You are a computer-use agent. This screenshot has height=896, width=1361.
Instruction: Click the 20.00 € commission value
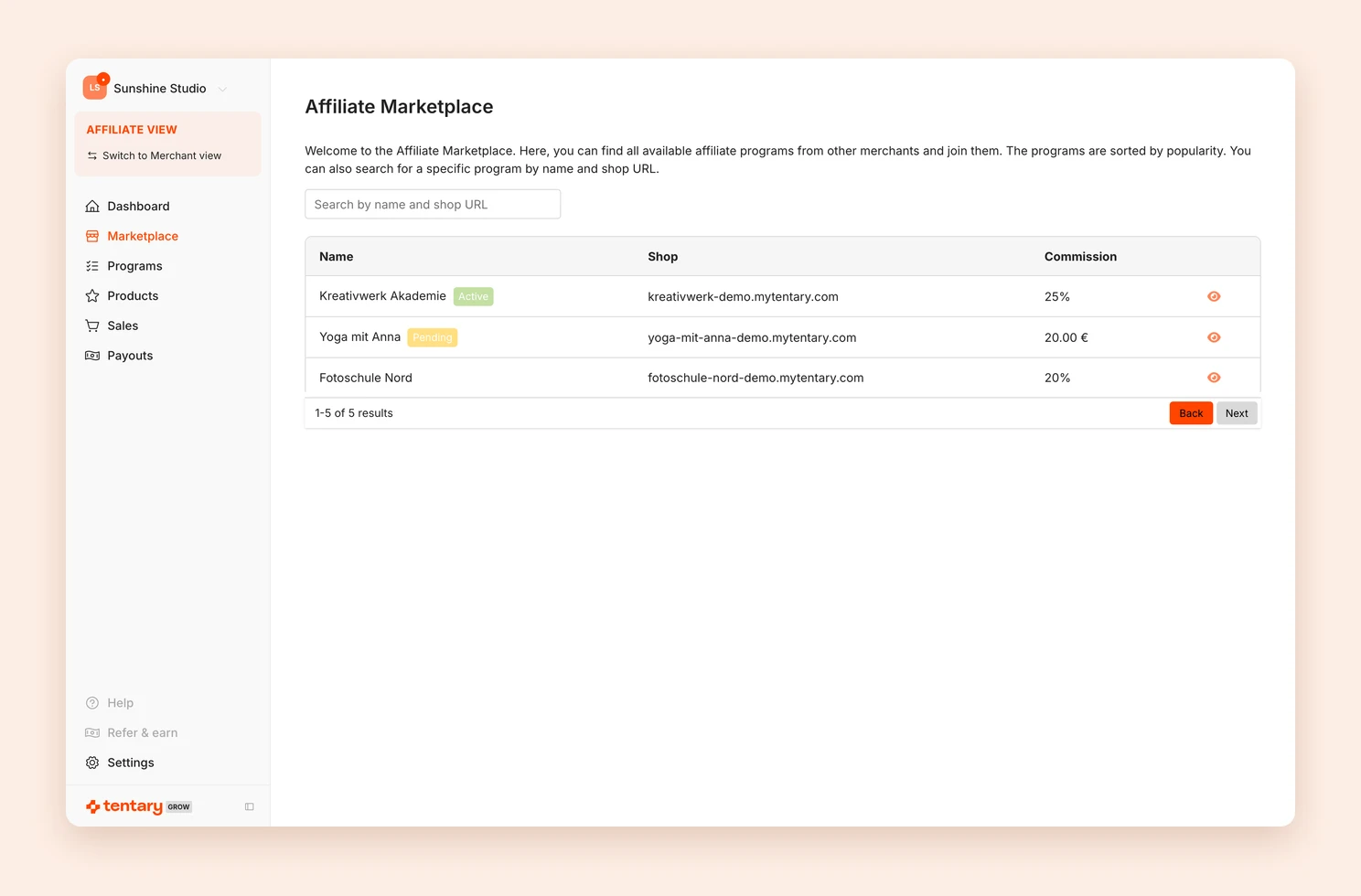pyautogui.click(x=1066, y=337)
